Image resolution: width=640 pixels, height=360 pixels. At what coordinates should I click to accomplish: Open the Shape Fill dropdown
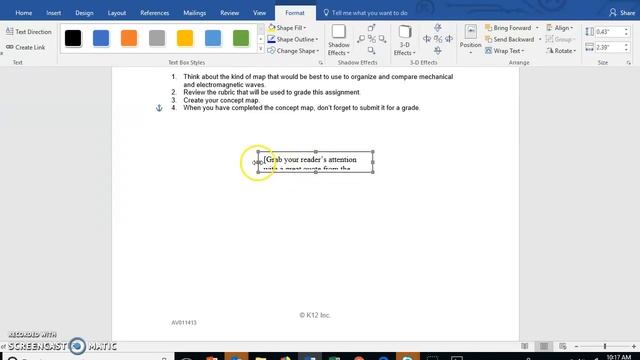point(287,28)
